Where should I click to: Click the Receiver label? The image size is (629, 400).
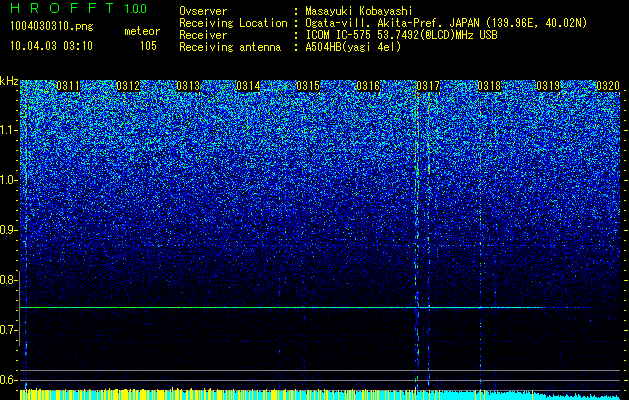click(x=203, y=35)
